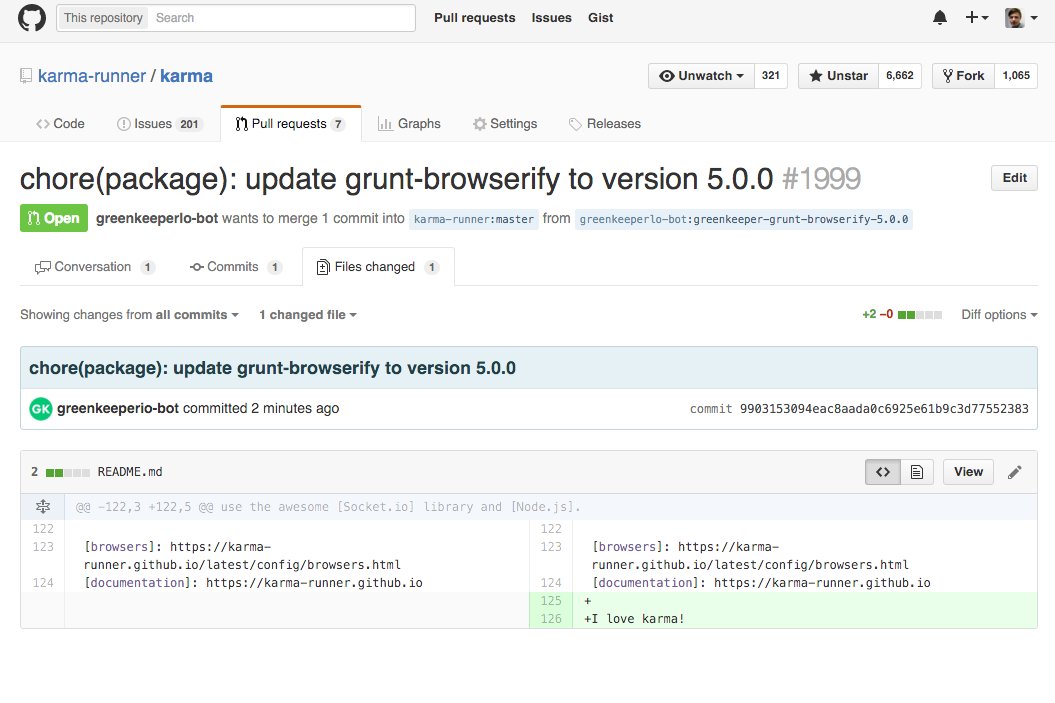Click the Unstar button

838,76
